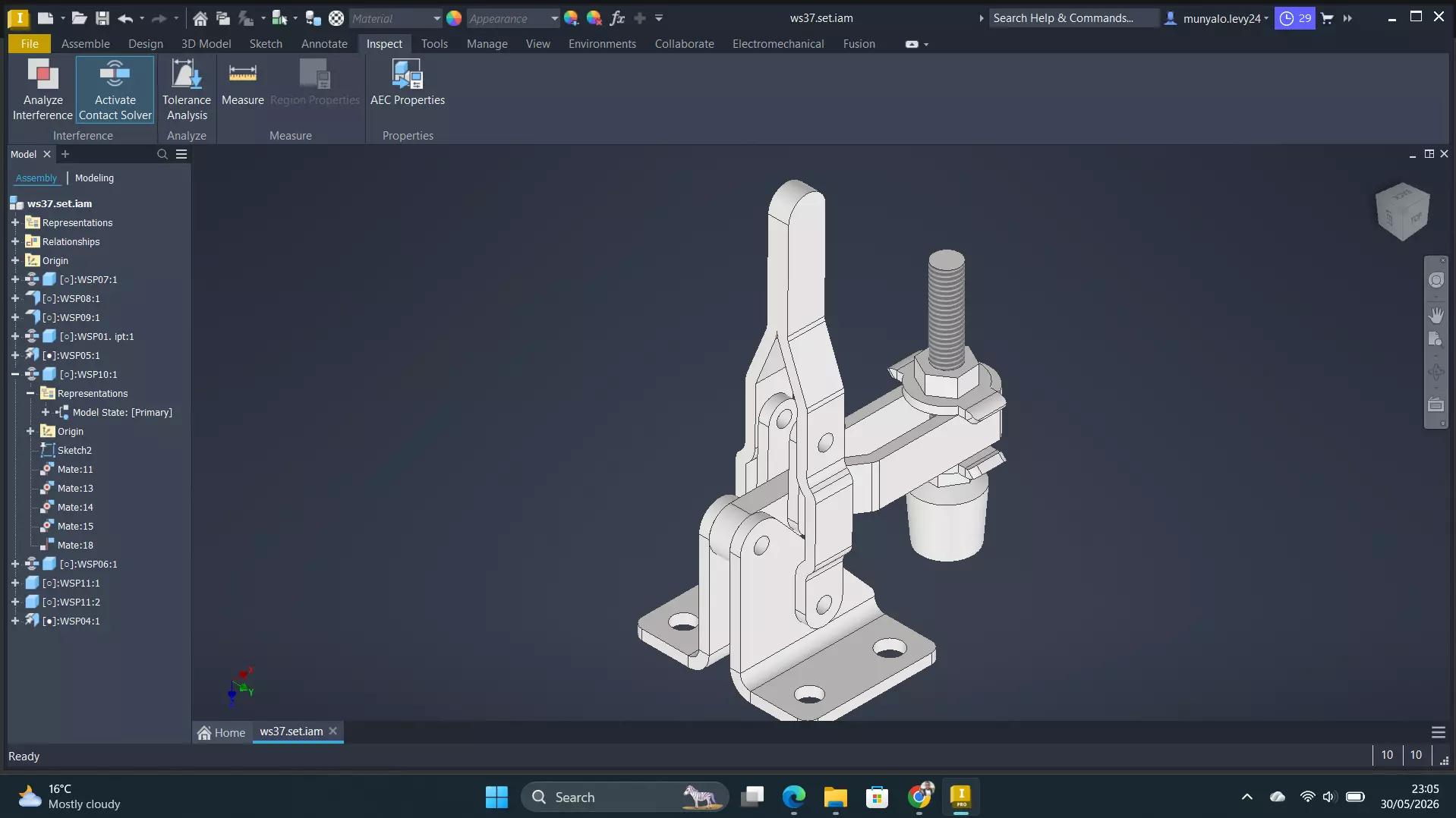Click the color wheel appearance icon
This screenshot has width=1456, height=818.
(x=454, y=18)
